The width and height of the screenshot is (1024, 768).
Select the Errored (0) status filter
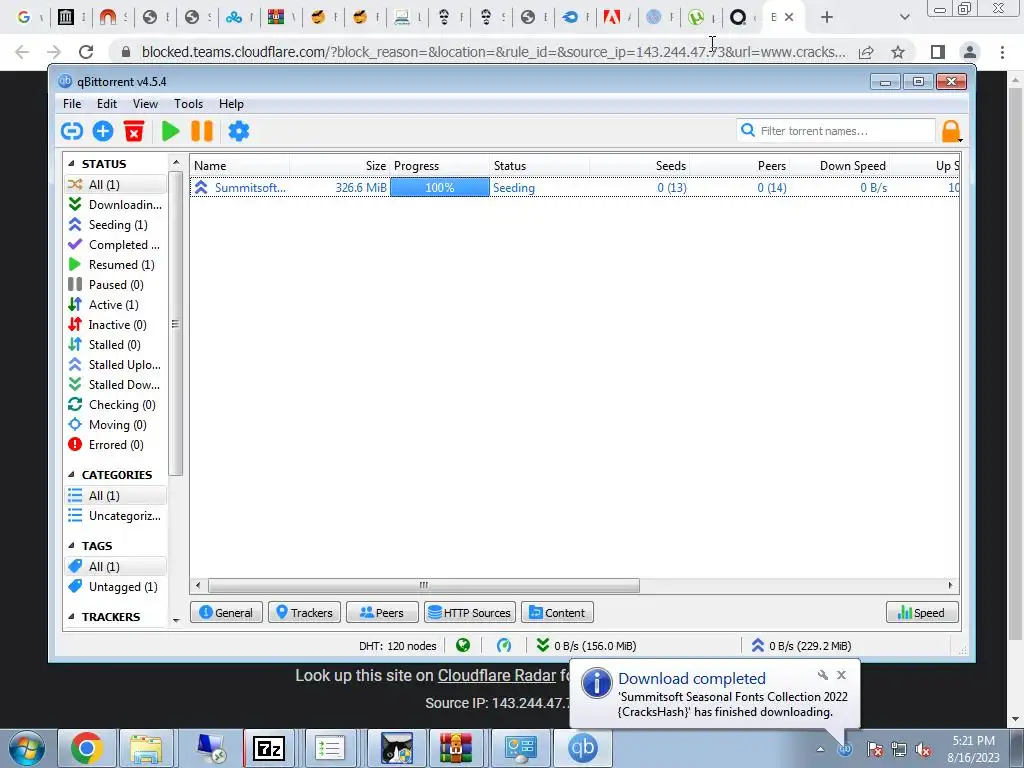point(116,445)
